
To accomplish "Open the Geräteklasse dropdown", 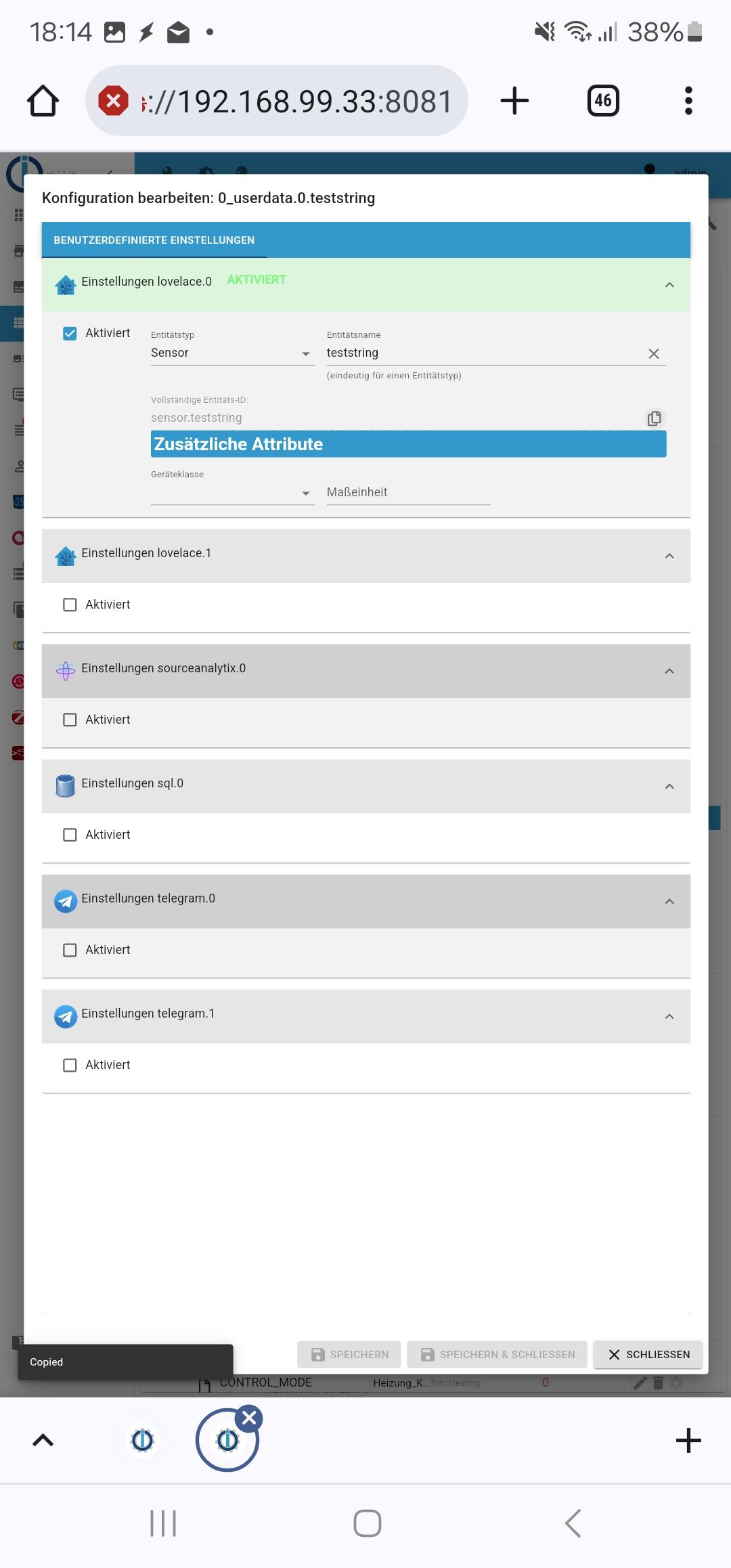I will coord(232,492).
